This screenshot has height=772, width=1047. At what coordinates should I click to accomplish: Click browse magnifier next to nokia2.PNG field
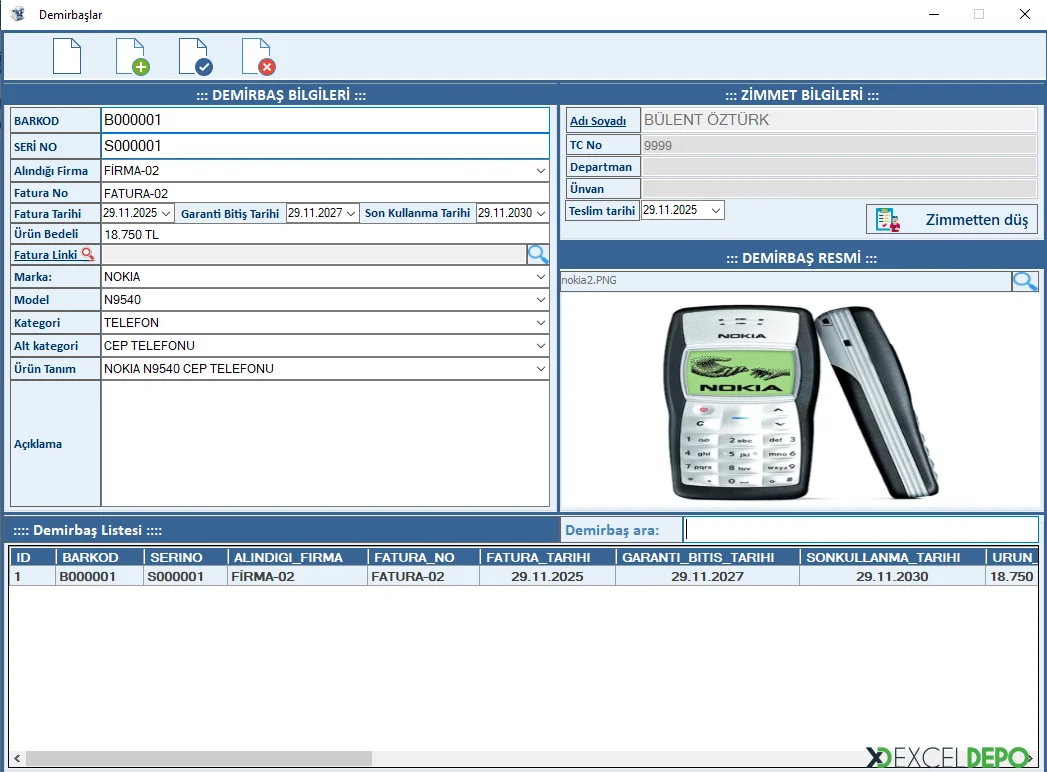tap(1025, 281)
